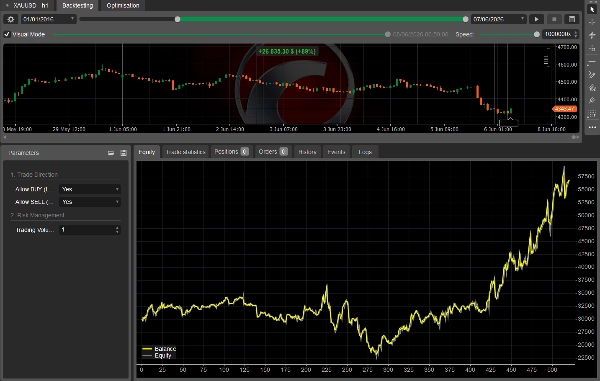
Task: Select the pin marker drawing tool
Action: pos(592,101)
